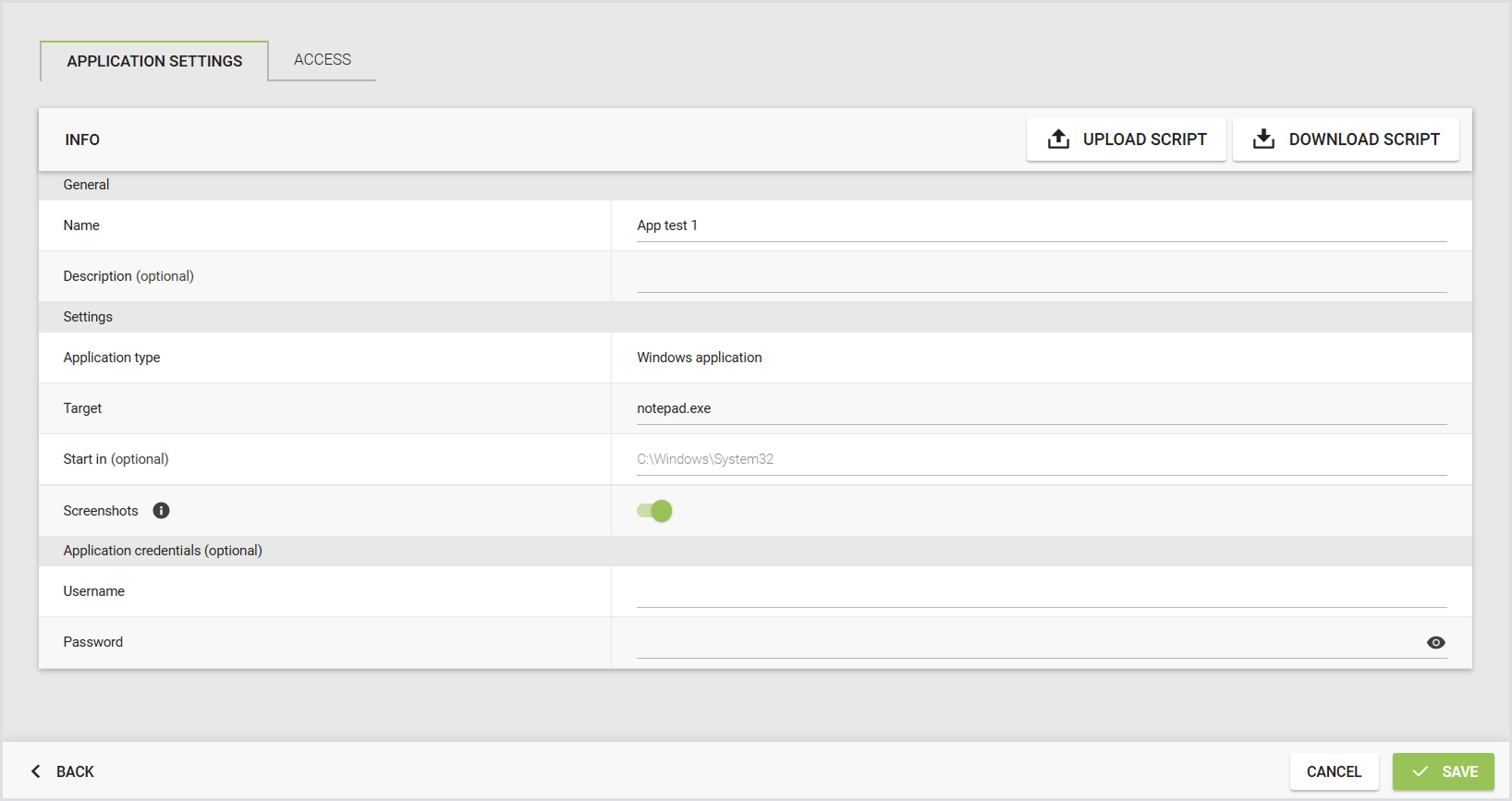
Task: Click the Start in input field
Action: 1042,459
